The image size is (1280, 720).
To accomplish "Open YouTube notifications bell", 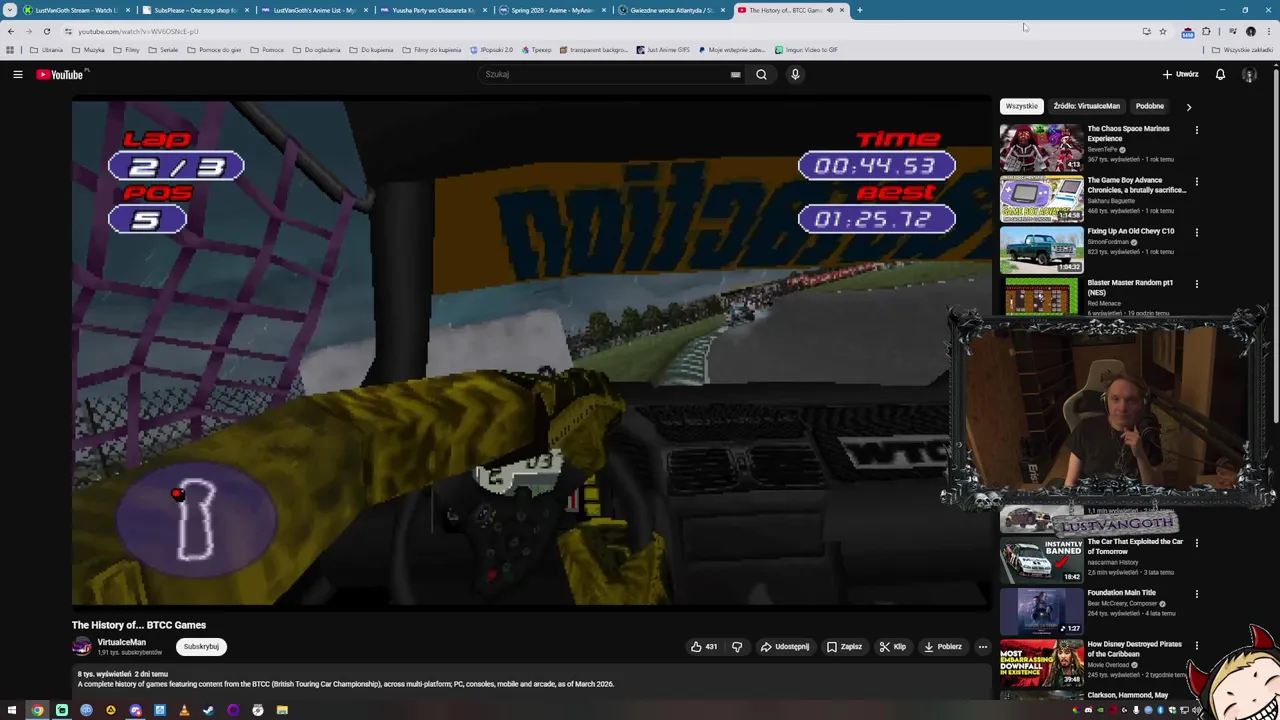I will tap(1220, 74).
